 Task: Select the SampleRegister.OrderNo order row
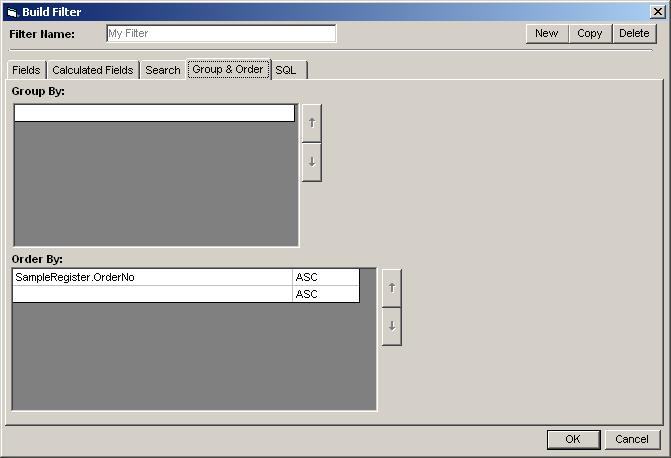click(x=152, y=277)
